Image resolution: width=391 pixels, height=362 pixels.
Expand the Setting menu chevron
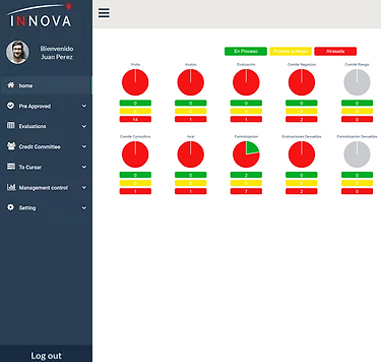pos(84,208)
